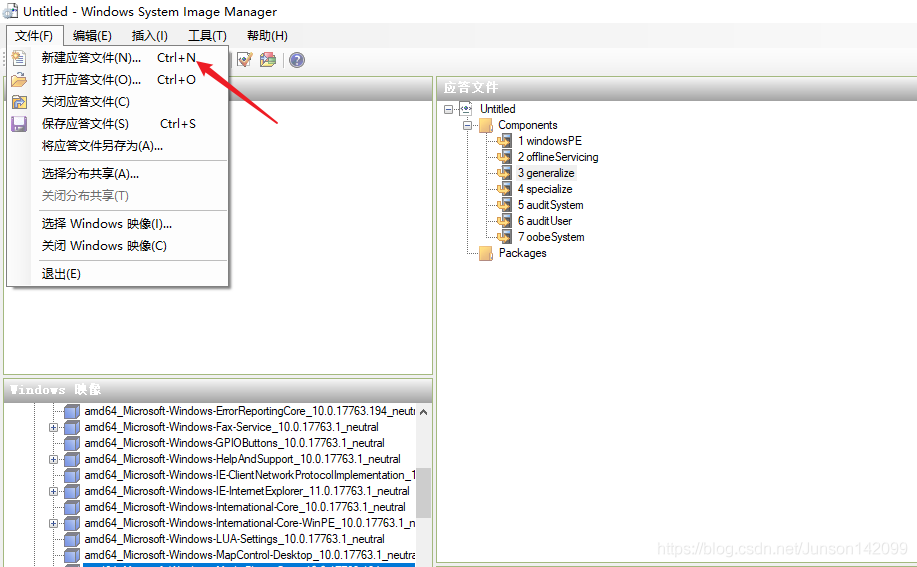Collapse the Components tree node

[467, 125]
